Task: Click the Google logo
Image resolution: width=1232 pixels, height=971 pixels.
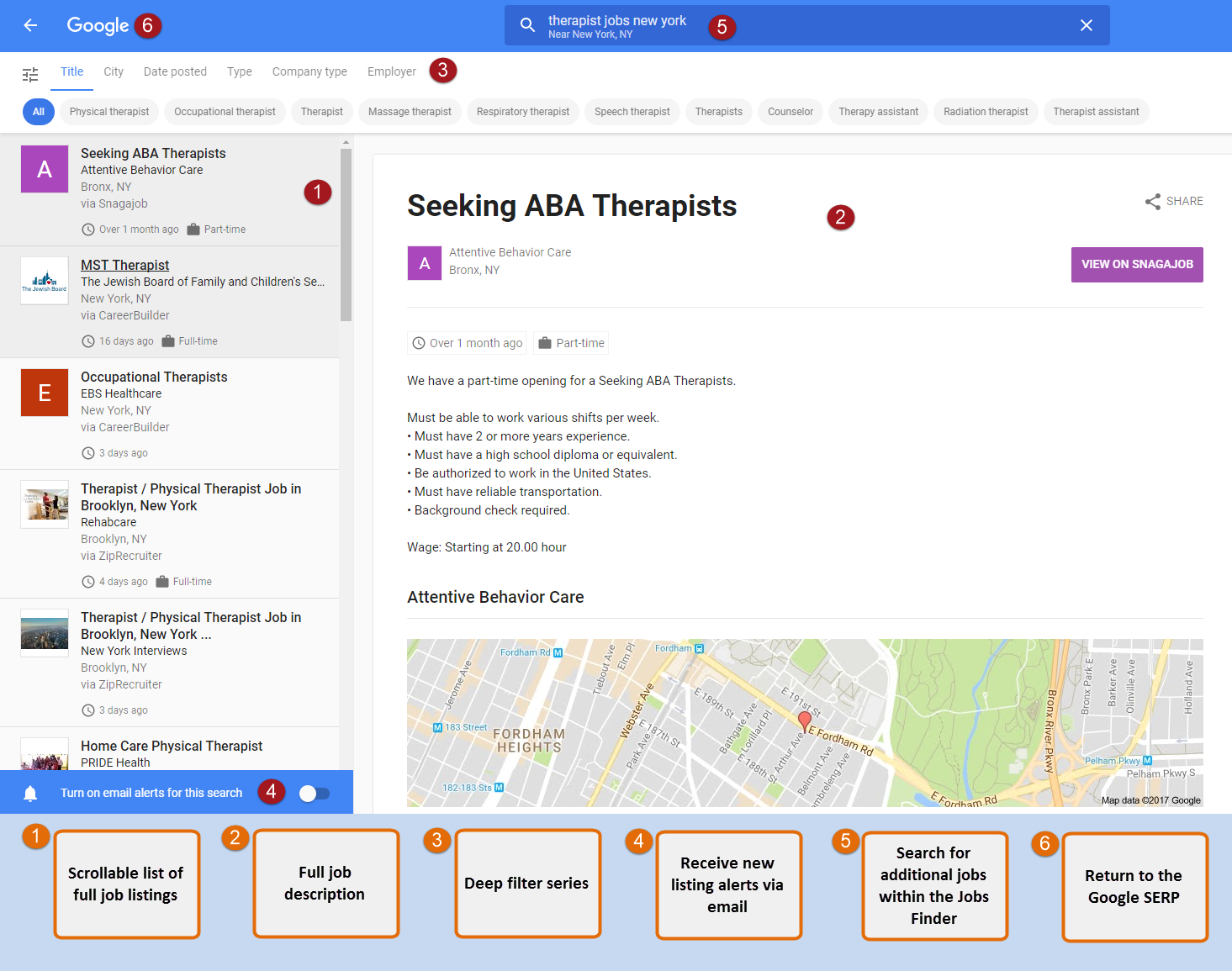Action: (98, 25)
